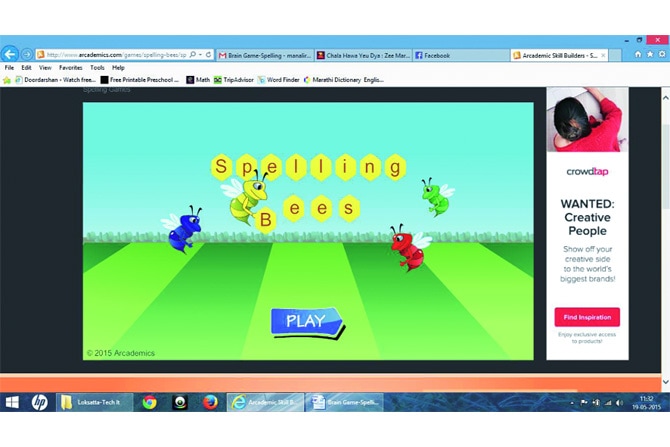Launch Firefox from the taskbar

(x=210, y=402)
